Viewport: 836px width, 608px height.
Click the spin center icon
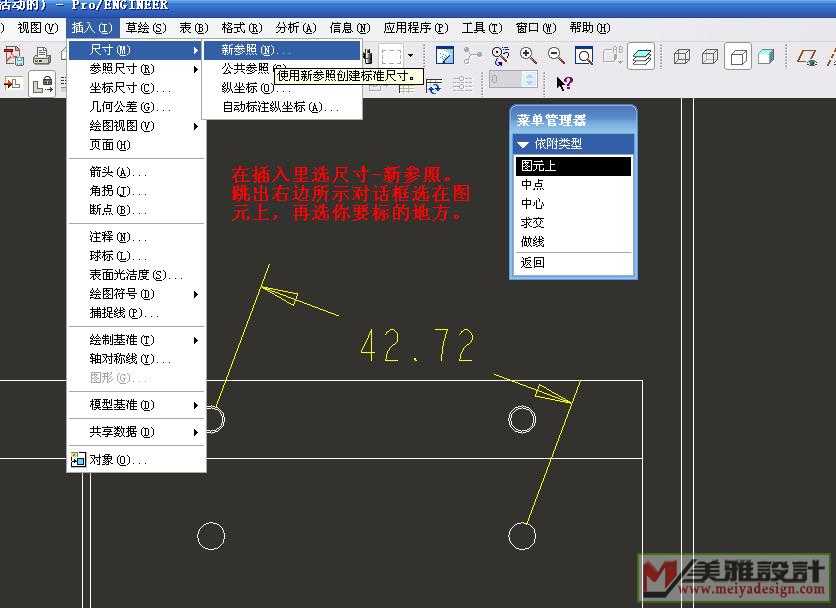coord(472,55)
